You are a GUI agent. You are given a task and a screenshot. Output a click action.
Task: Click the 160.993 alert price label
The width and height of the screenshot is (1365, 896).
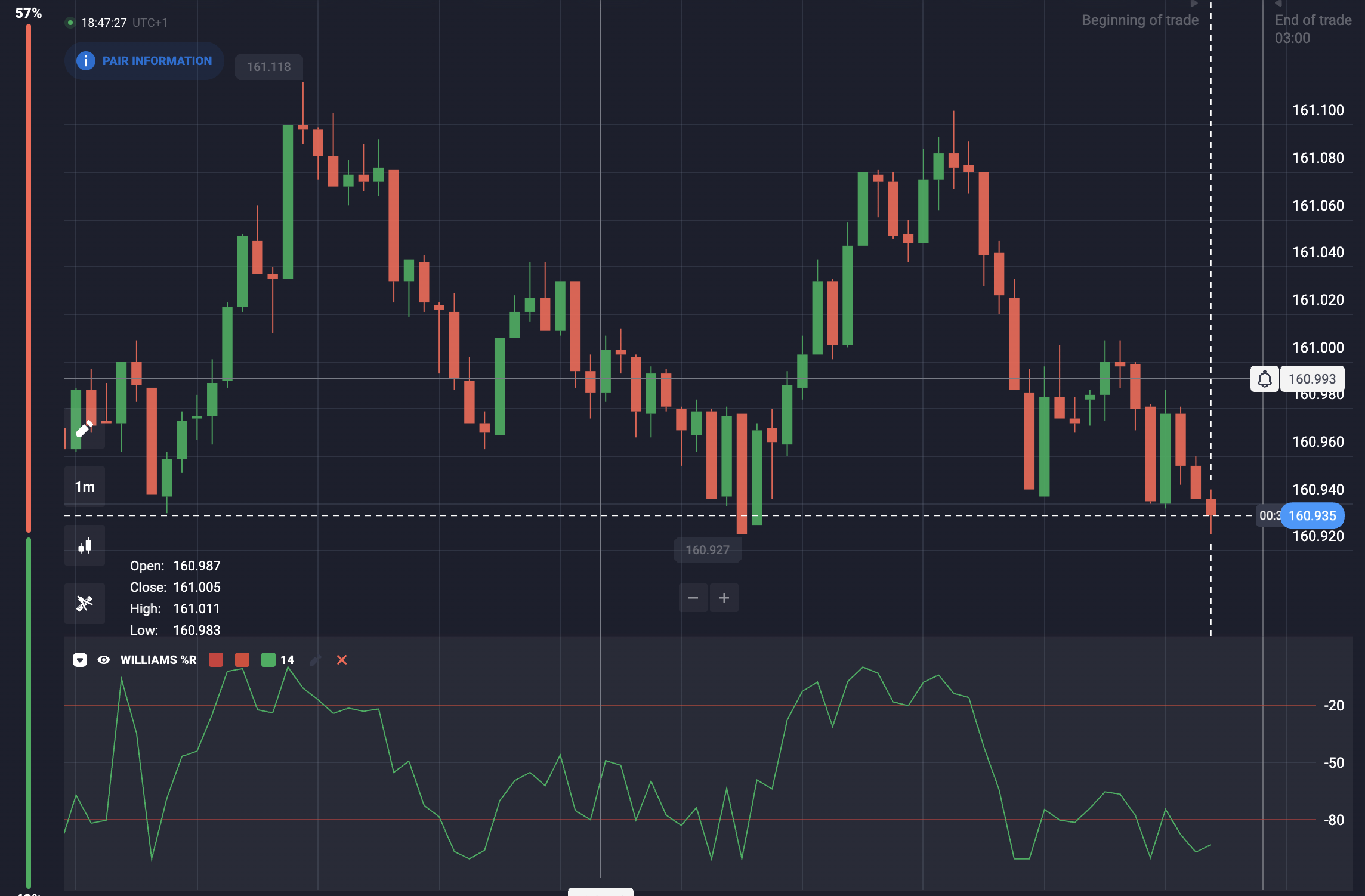1312,379
